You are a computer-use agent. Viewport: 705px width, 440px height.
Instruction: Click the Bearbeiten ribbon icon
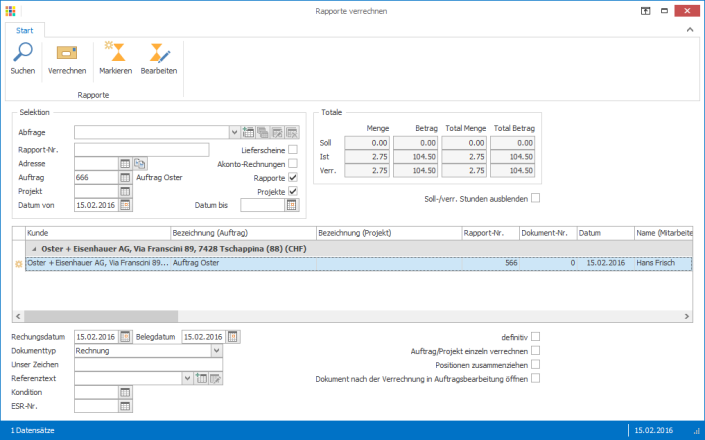pyautogui.click(x=159, y=54)
